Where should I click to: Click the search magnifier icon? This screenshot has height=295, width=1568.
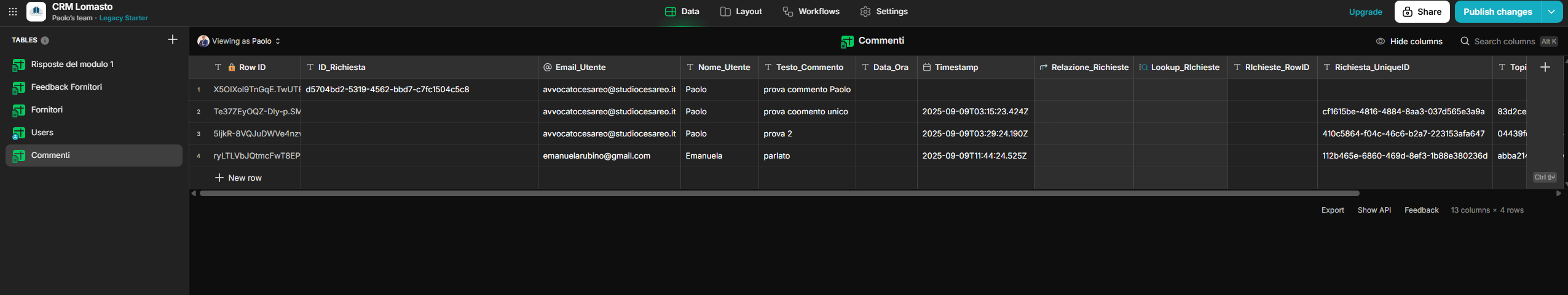click(1465, 41)
